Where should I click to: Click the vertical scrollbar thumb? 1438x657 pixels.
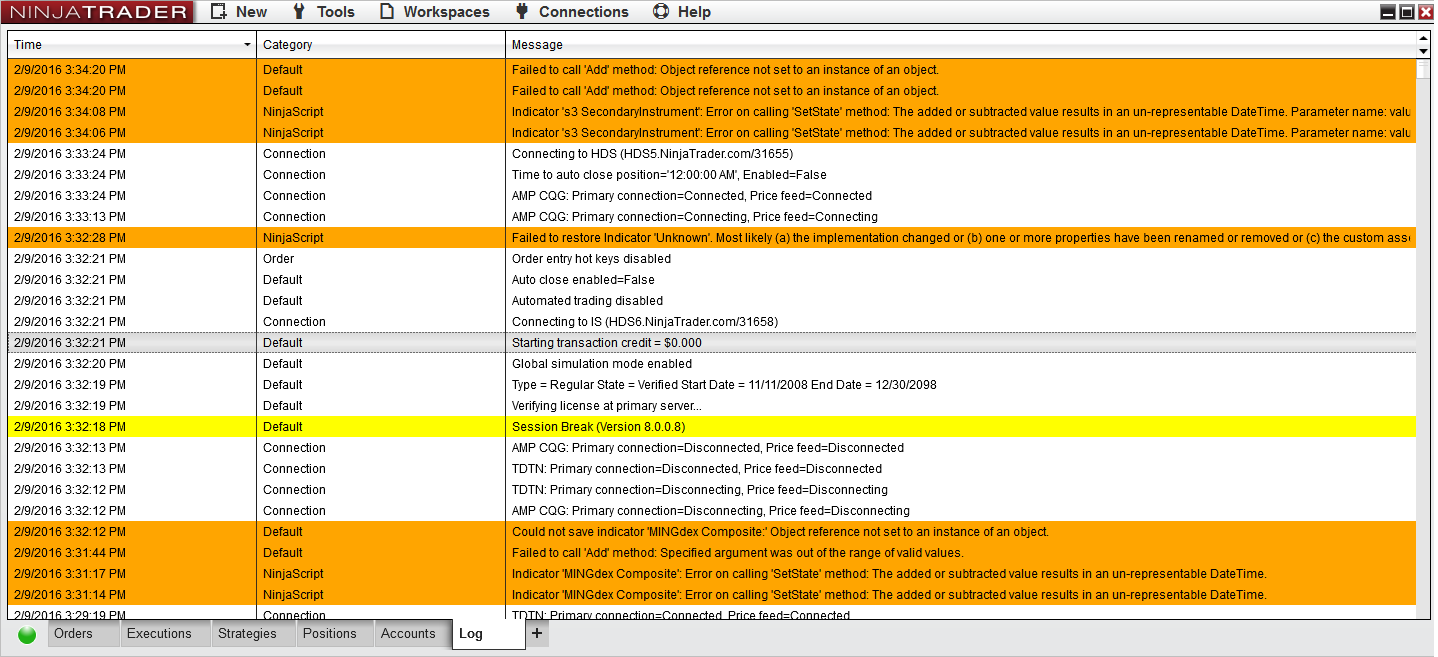click(x=1424, y=68)
